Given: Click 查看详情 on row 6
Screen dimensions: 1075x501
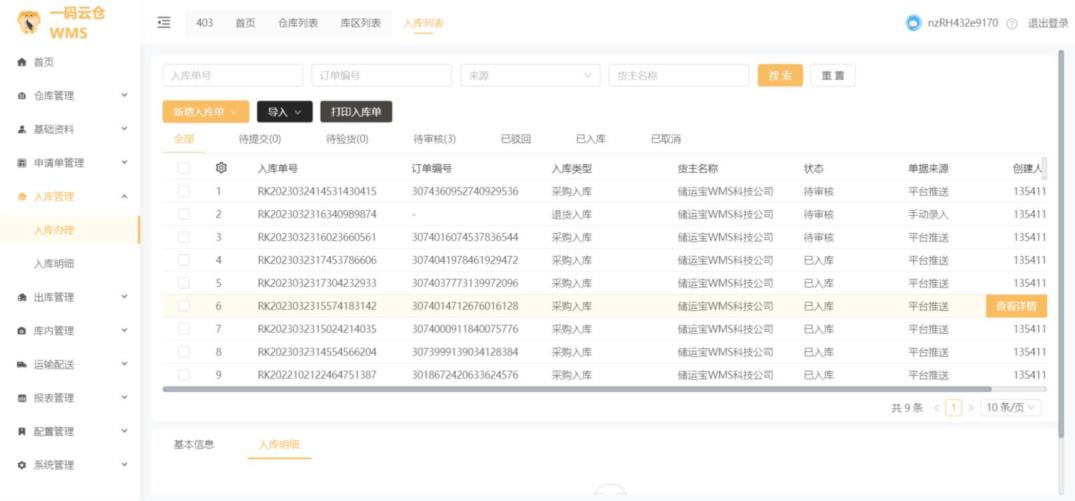Looking at the screenshot, I should (x=1017, y=306).
